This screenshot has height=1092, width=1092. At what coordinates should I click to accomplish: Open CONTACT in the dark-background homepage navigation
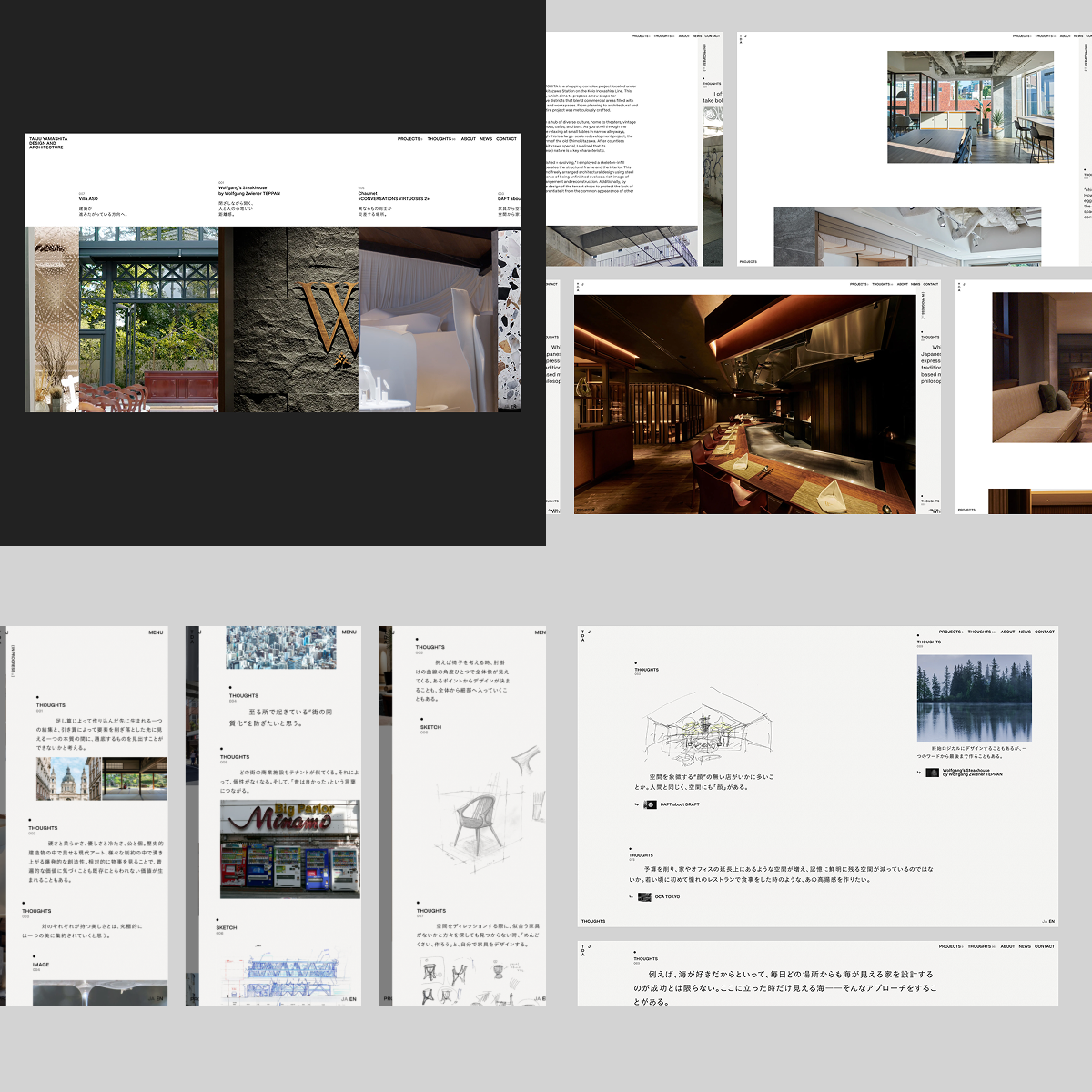[x=506, y=139]
